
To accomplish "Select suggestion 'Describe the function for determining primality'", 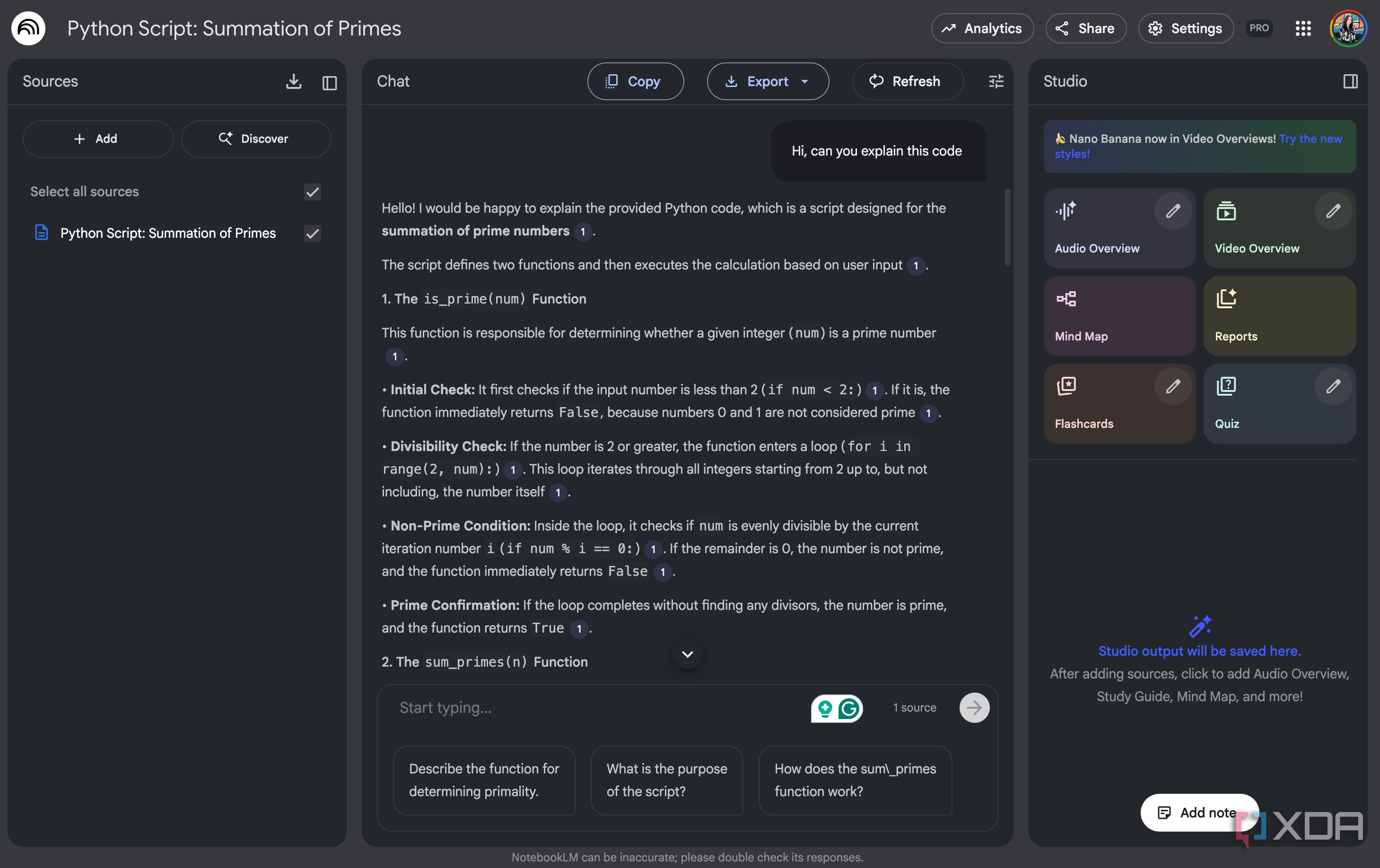I will click(x=484, y=780).
